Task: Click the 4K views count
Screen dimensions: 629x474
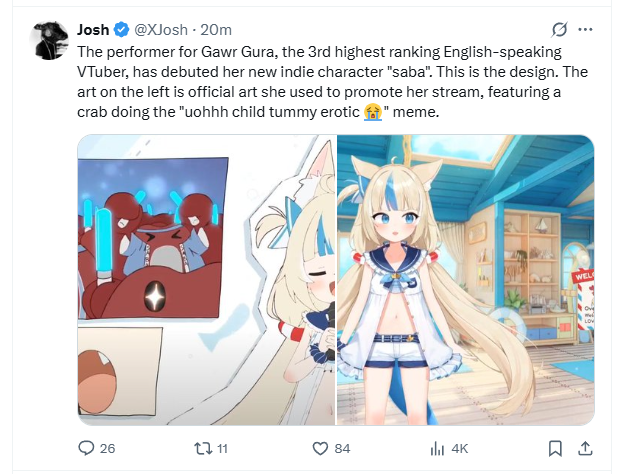Action: point(460,448)
